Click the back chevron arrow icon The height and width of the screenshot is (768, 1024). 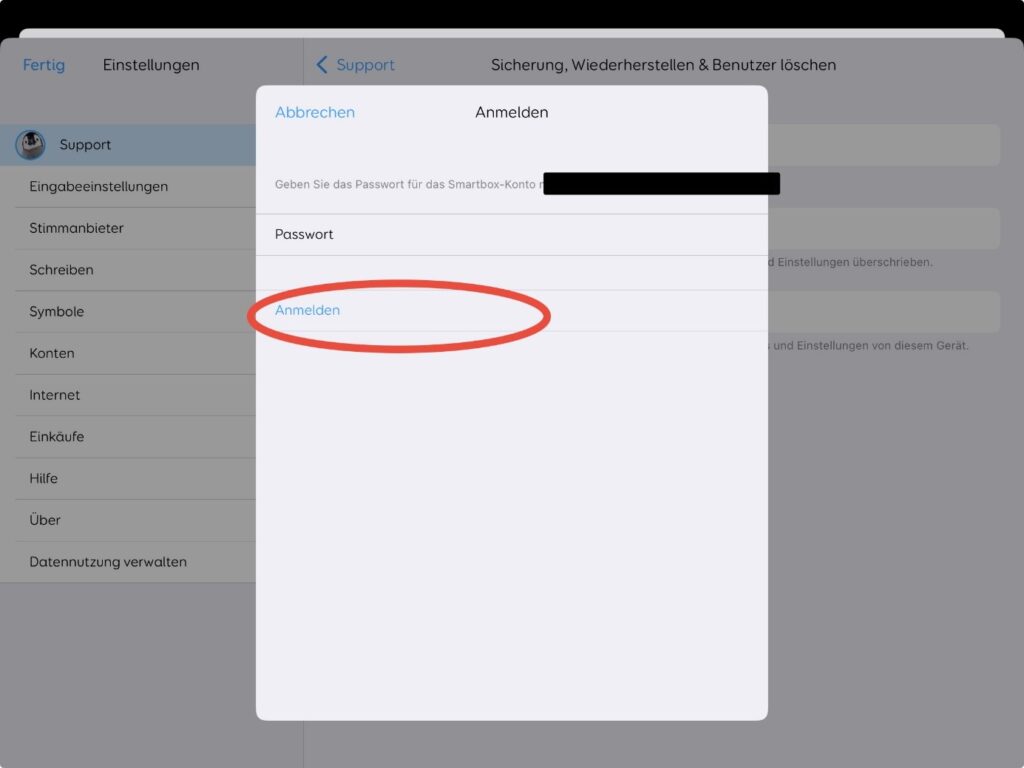click(x=322, y=65)
